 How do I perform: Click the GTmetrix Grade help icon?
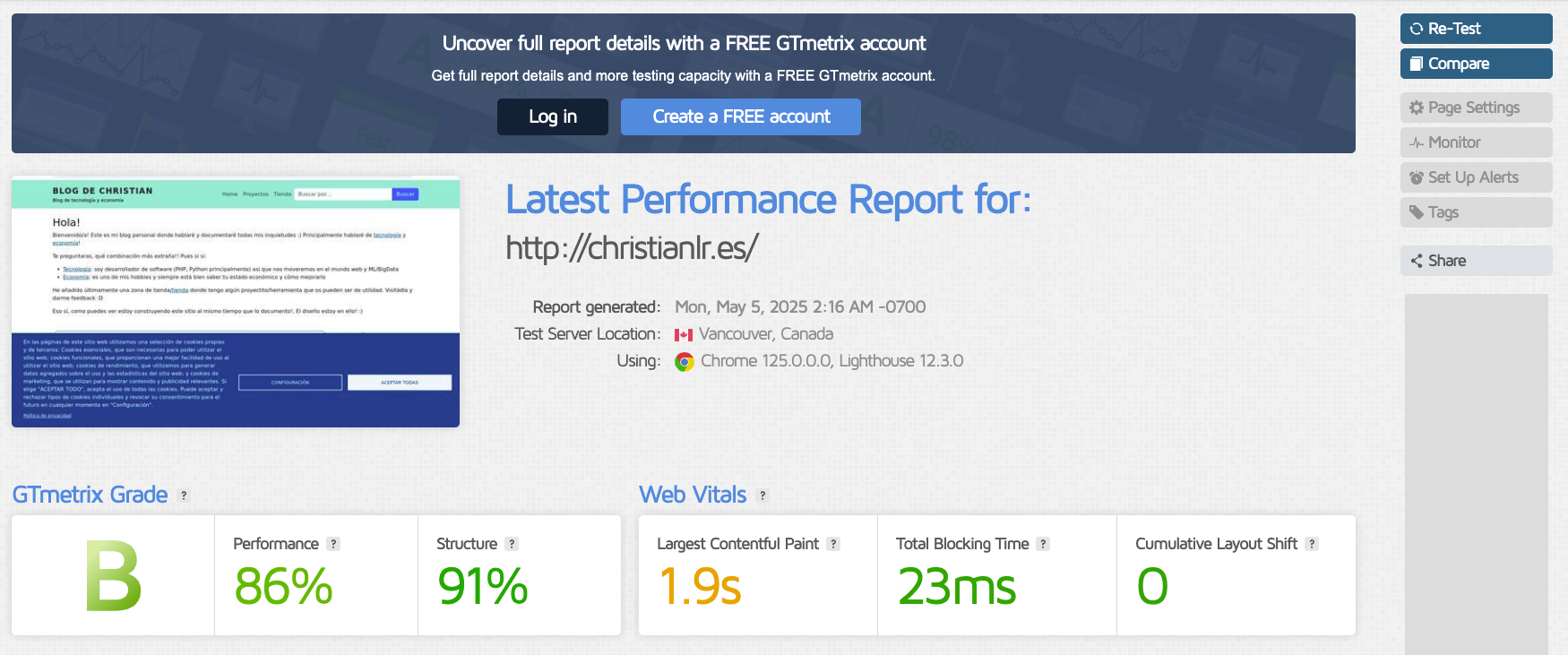click(x=184, y=496)
